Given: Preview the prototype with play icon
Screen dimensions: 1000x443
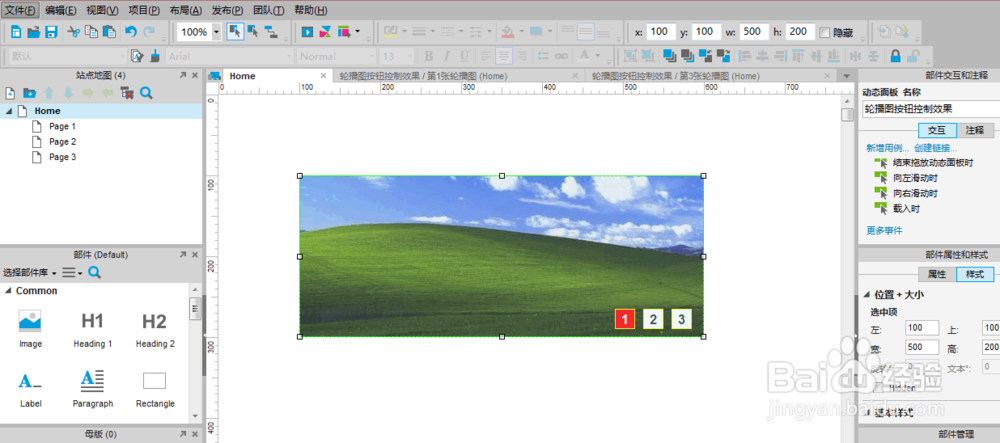Looking at the screenshot, I should (x=307, y=32).
